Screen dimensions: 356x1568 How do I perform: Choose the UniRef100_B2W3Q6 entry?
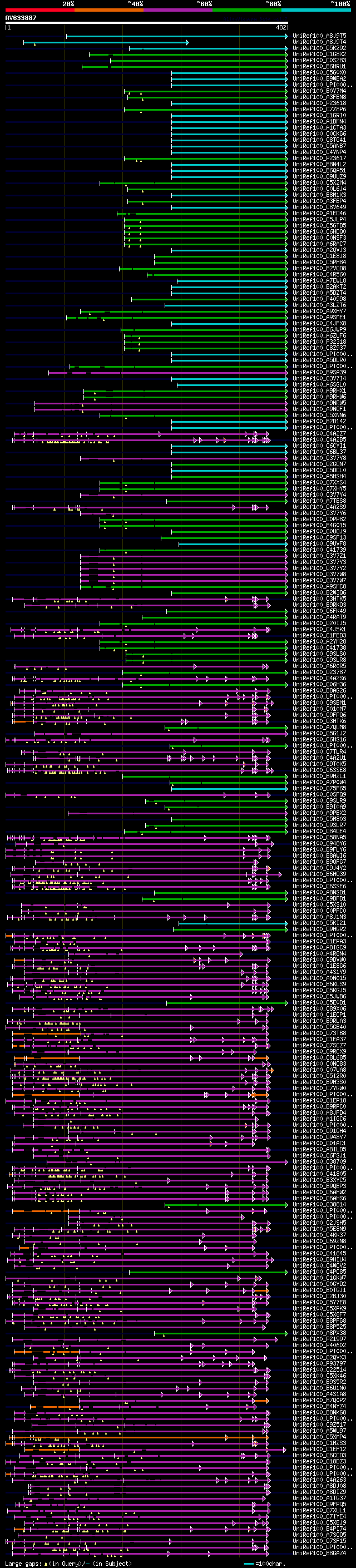coord(319,593)
